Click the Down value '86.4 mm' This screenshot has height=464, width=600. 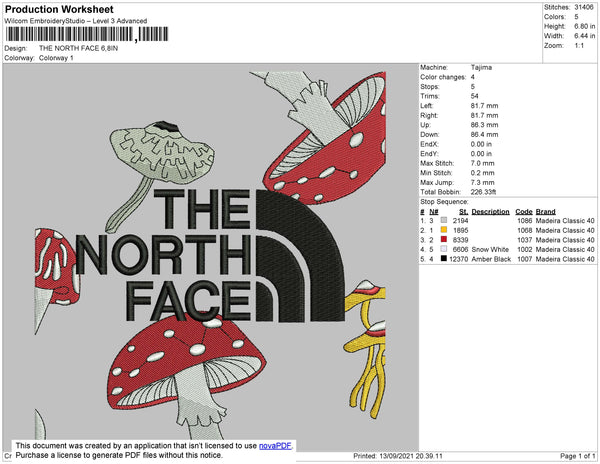click(484, 135)
